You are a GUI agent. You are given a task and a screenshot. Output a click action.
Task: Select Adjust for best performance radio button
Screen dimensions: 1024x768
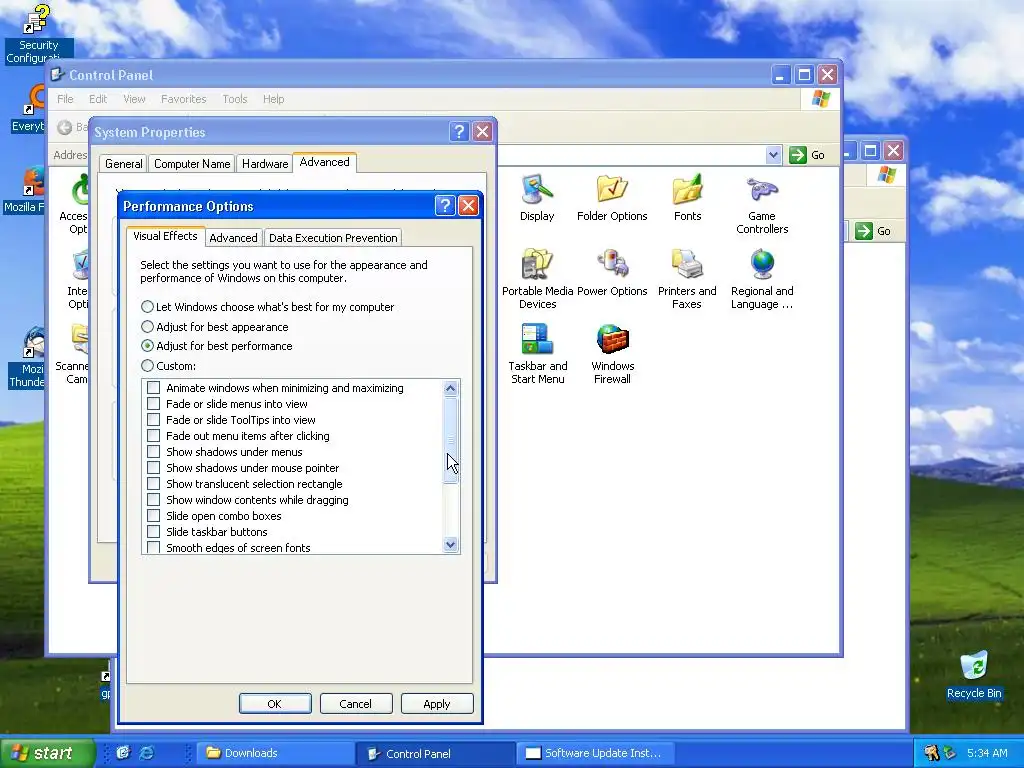click(x=217, y=346)
